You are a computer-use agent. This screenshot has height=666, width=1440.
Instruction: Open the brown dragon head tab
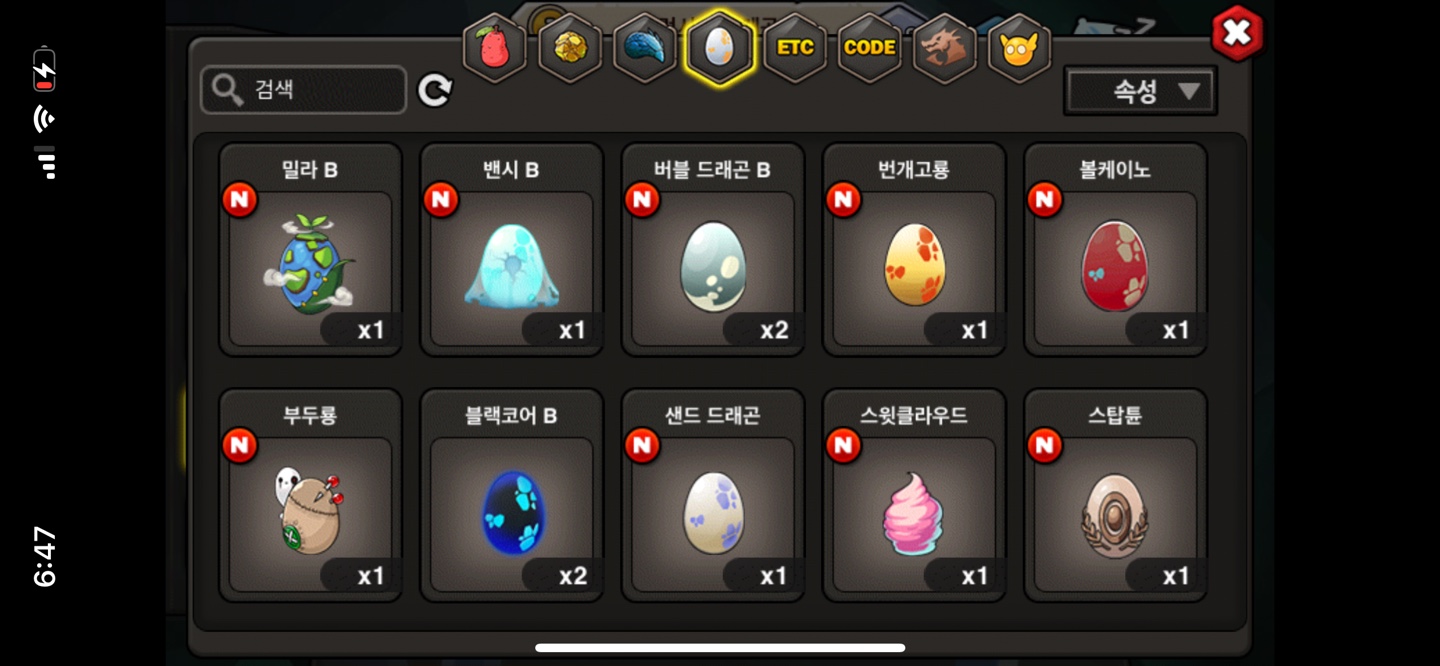click(944, 47)
